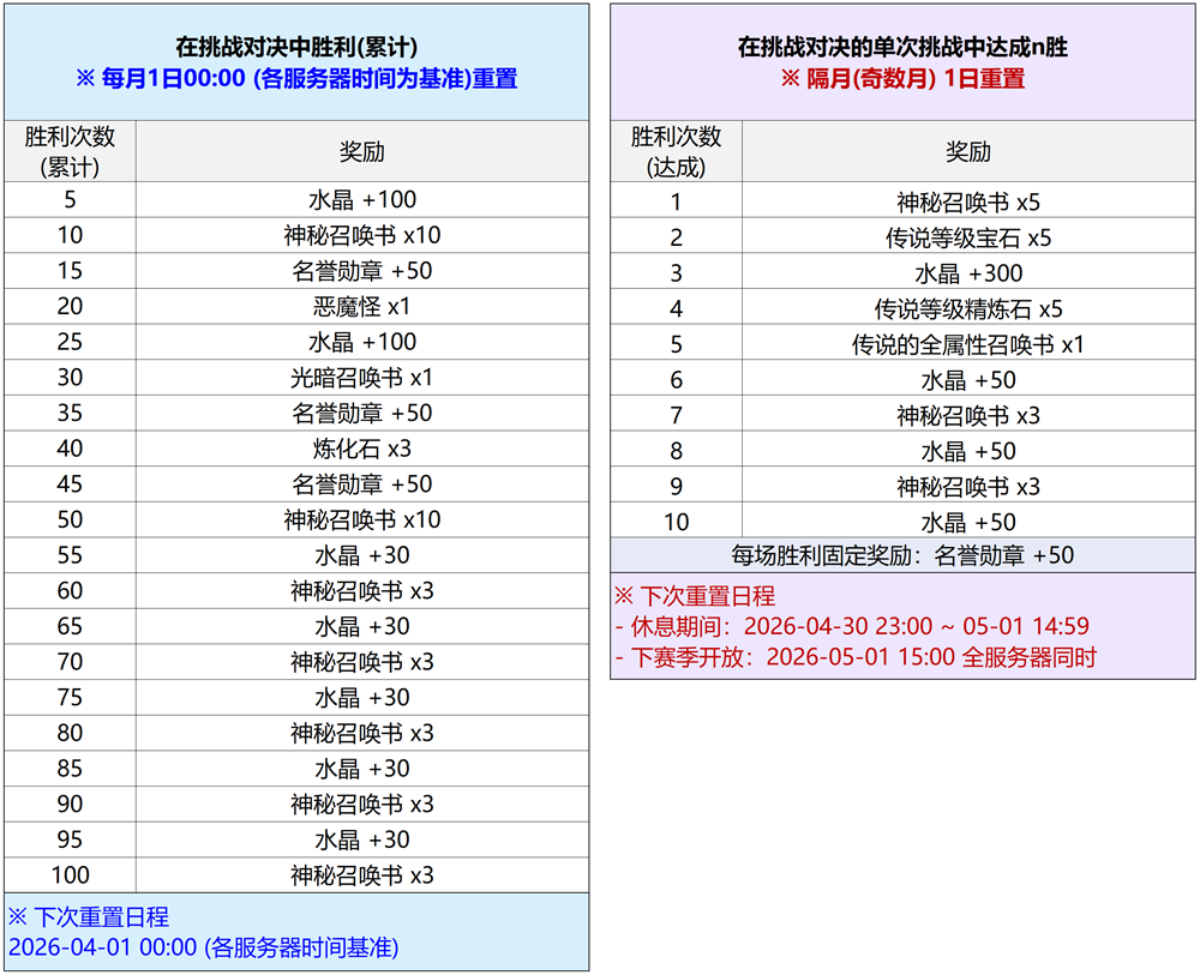Image resolution: width=1200 pixels, height=975 pixels.
Task: Click the red '隔月(奇数月) 1日重置' notice
Action: point(902,79)
